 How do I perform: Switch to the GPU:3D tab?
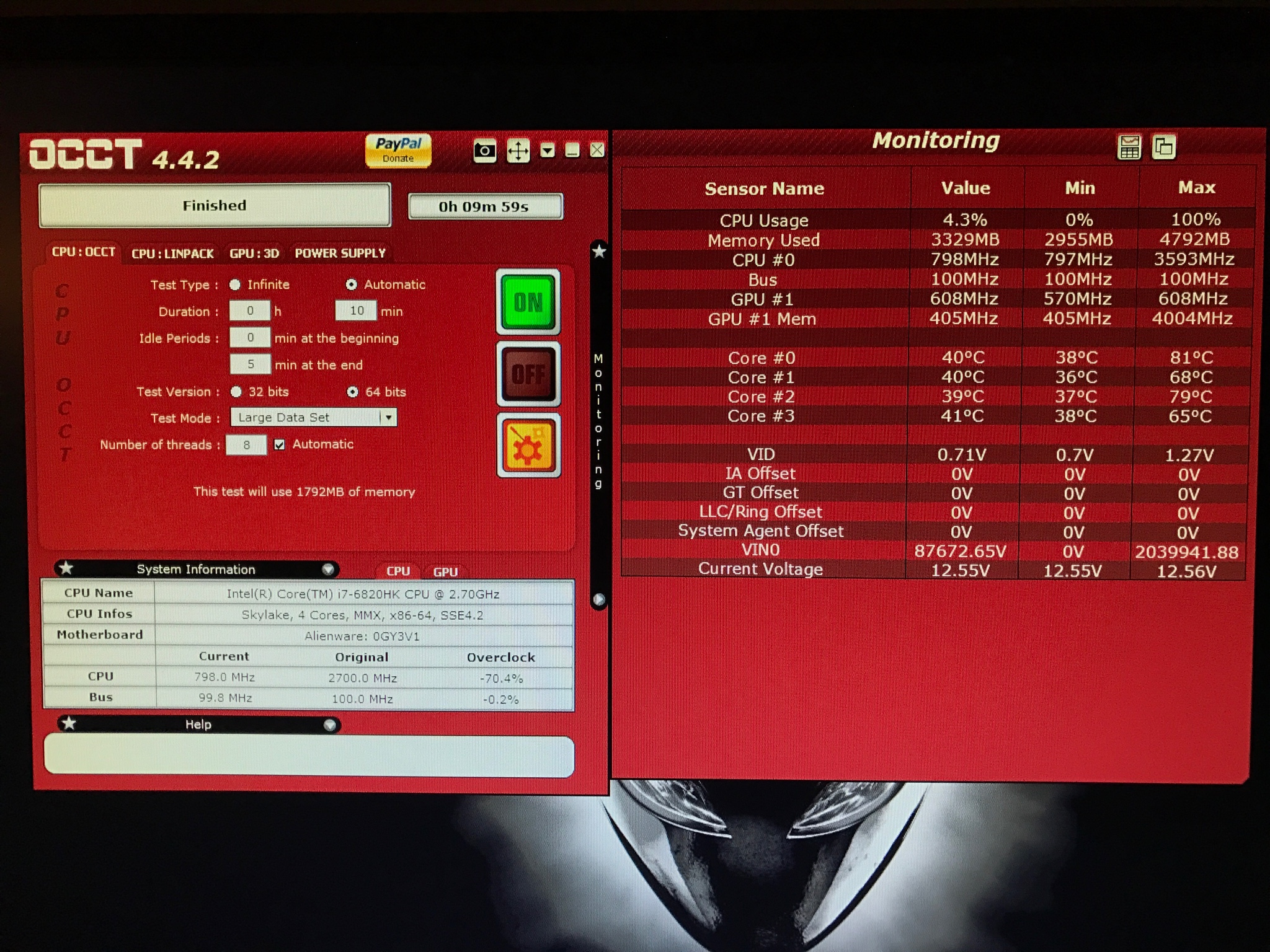click(x=254, y=253)
